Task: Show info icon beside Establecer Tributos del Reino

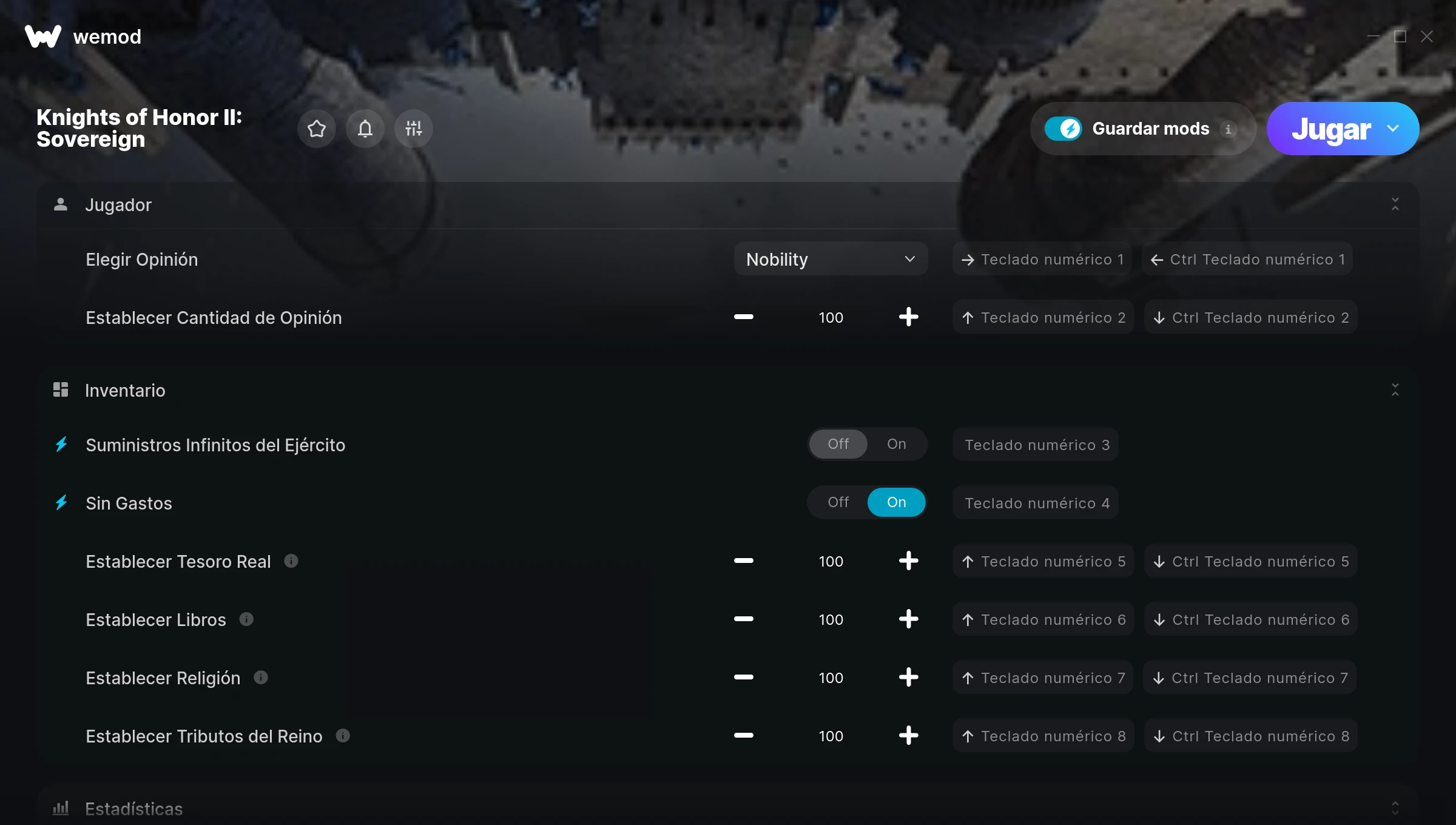Action: click(343, 736)
